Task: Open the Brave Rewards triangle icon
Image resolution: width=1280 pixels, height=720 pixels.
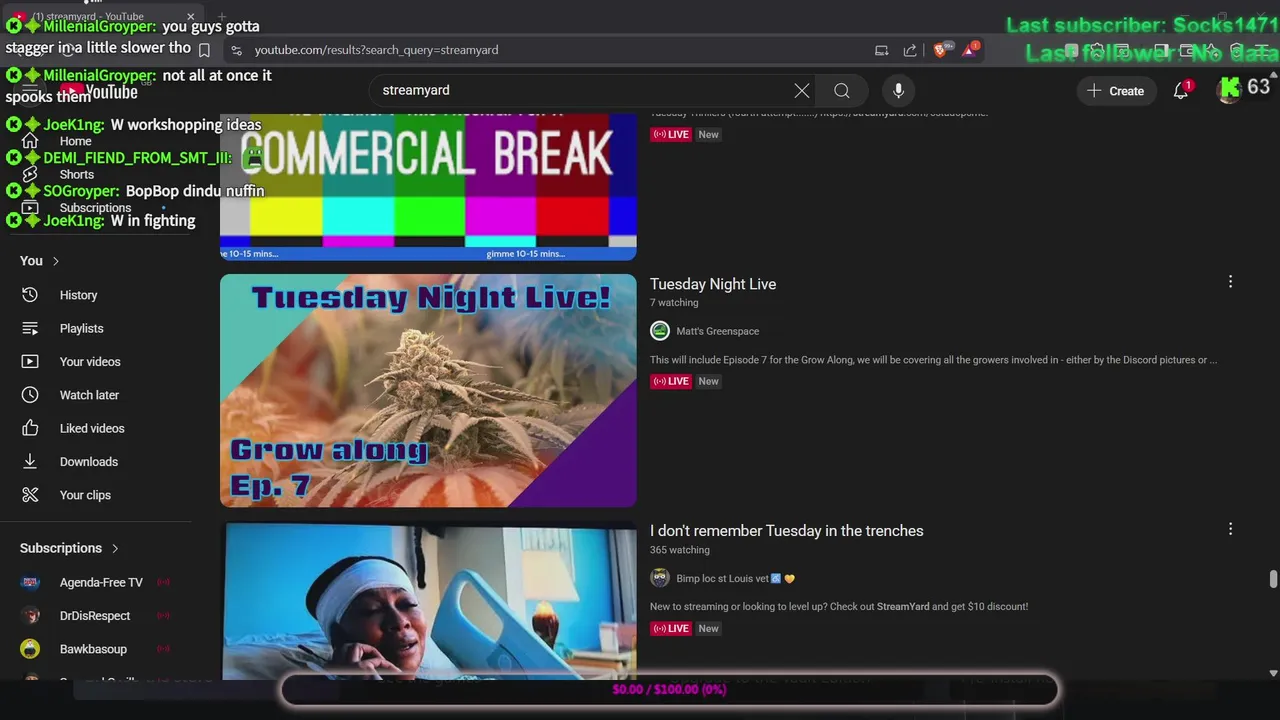Action: coord(970,50)
